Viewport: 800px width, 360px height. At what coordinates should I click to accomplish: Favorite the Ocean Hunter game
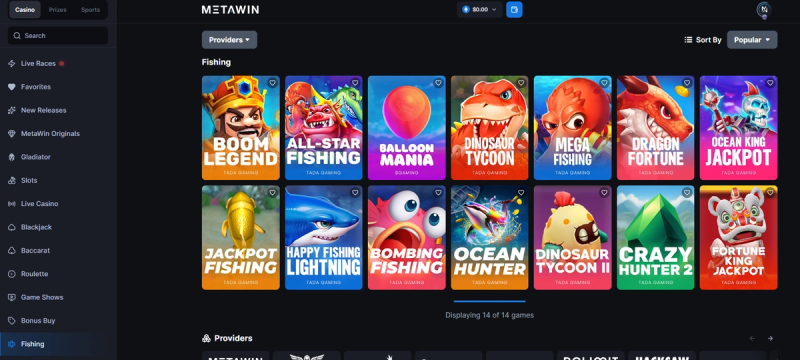[521, 193]
